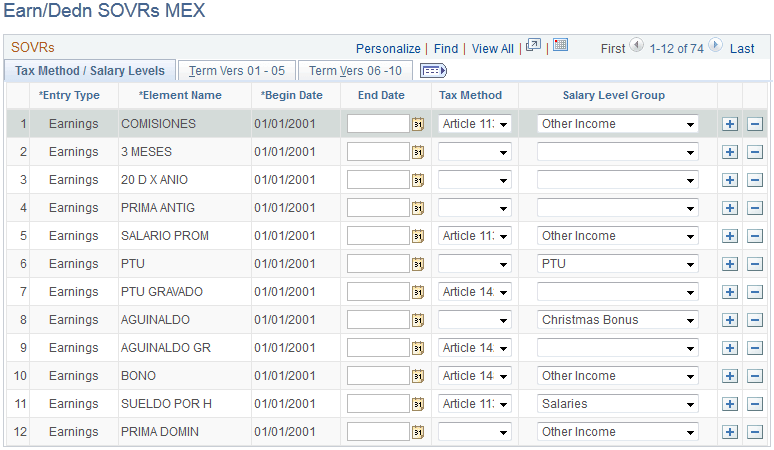The width and height of the screenshot is (774, 450).
Task: Go to next rows arrow
Action: 715,45
